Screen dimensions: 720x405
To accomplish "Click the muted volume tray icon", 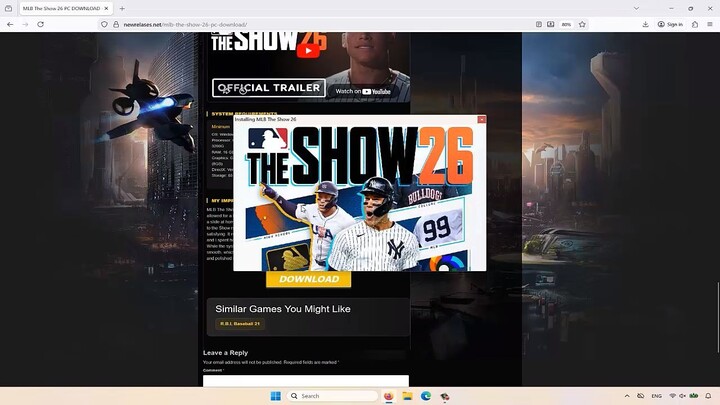I will pyautogui.click(x=682, y=396).
